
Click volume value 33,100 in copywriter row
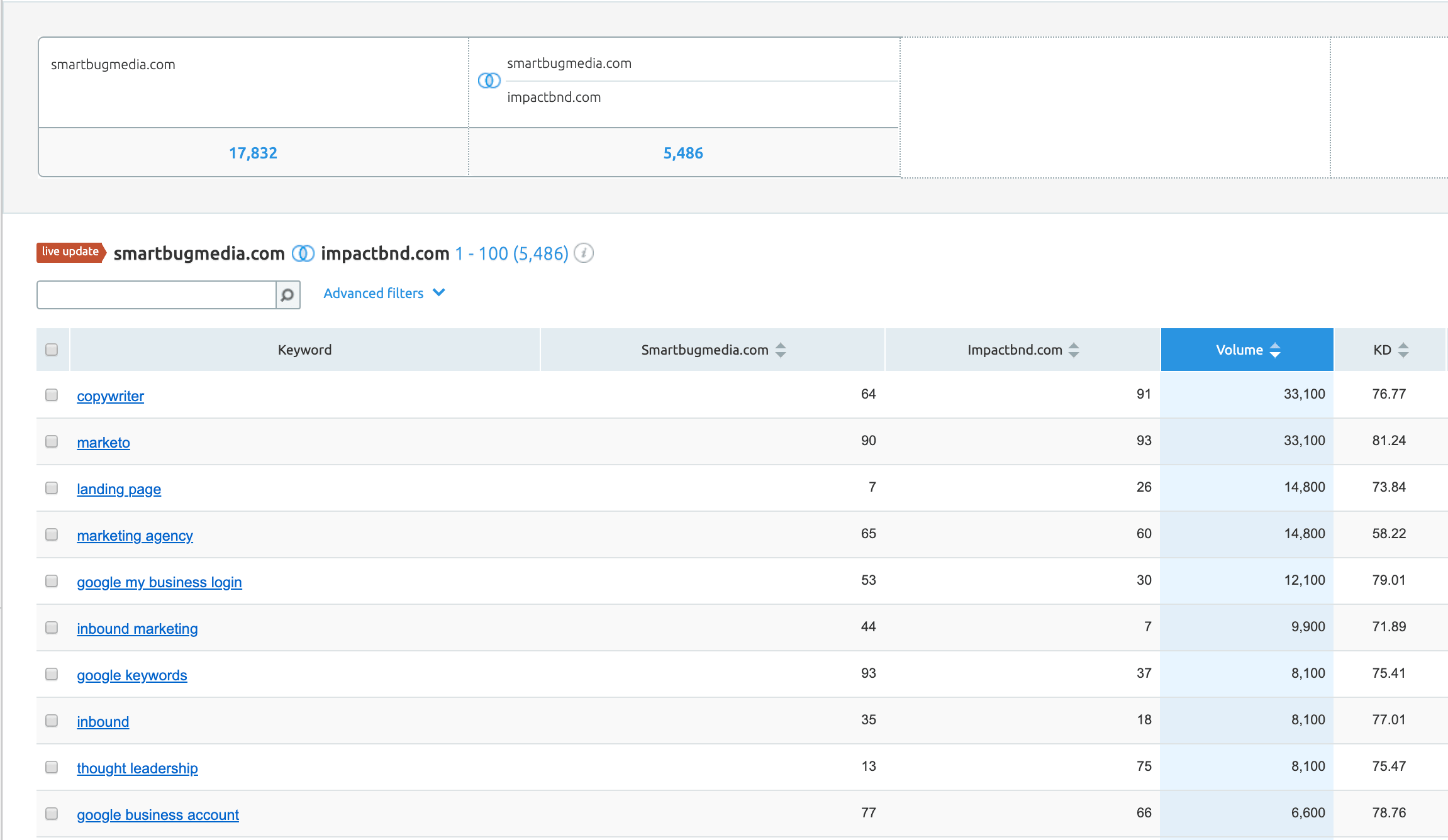tap(1305, 394)
